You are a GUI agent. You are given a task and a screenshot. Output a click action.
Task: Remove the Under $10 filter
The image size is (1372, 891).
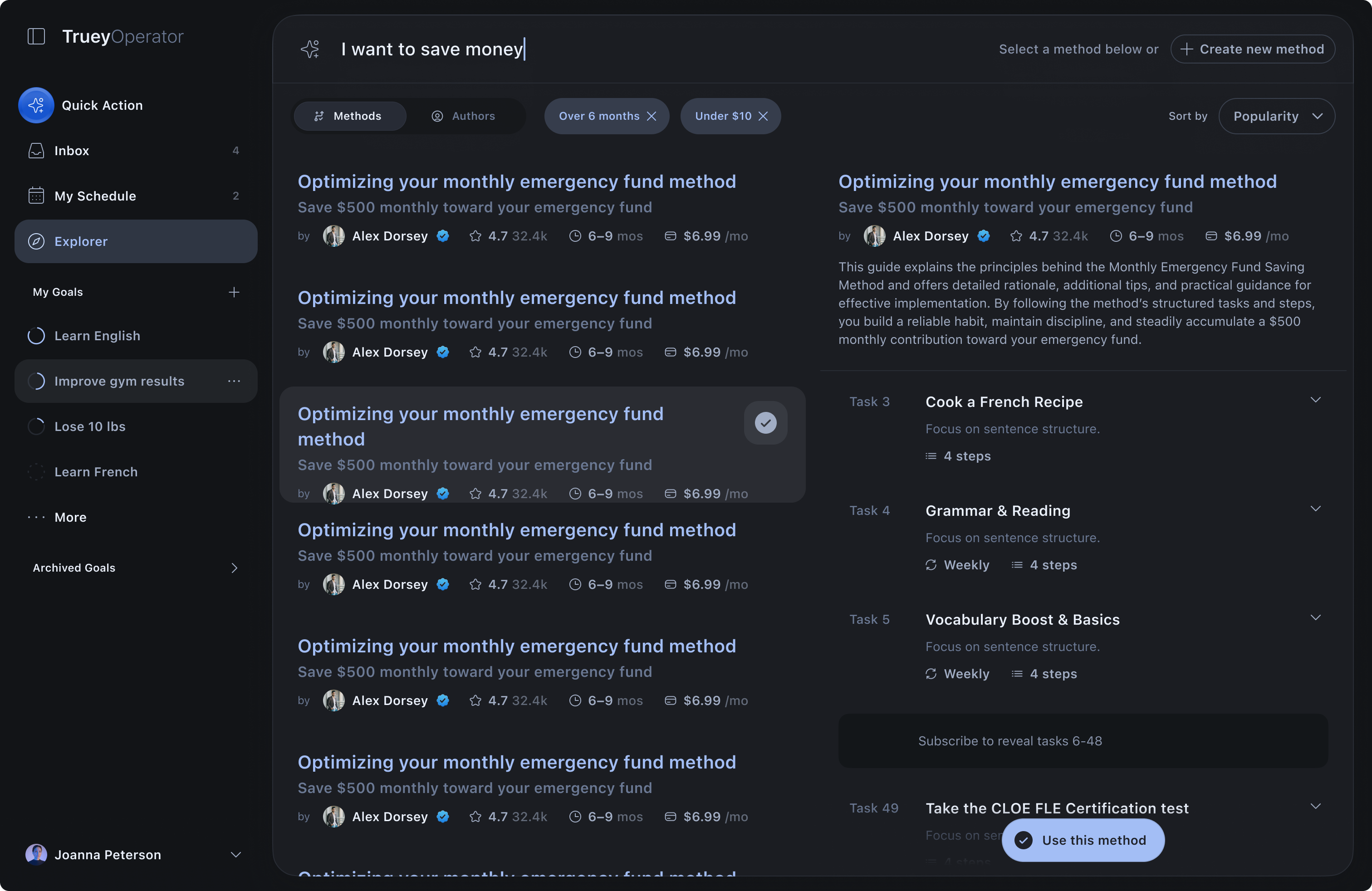pos(763,117)
